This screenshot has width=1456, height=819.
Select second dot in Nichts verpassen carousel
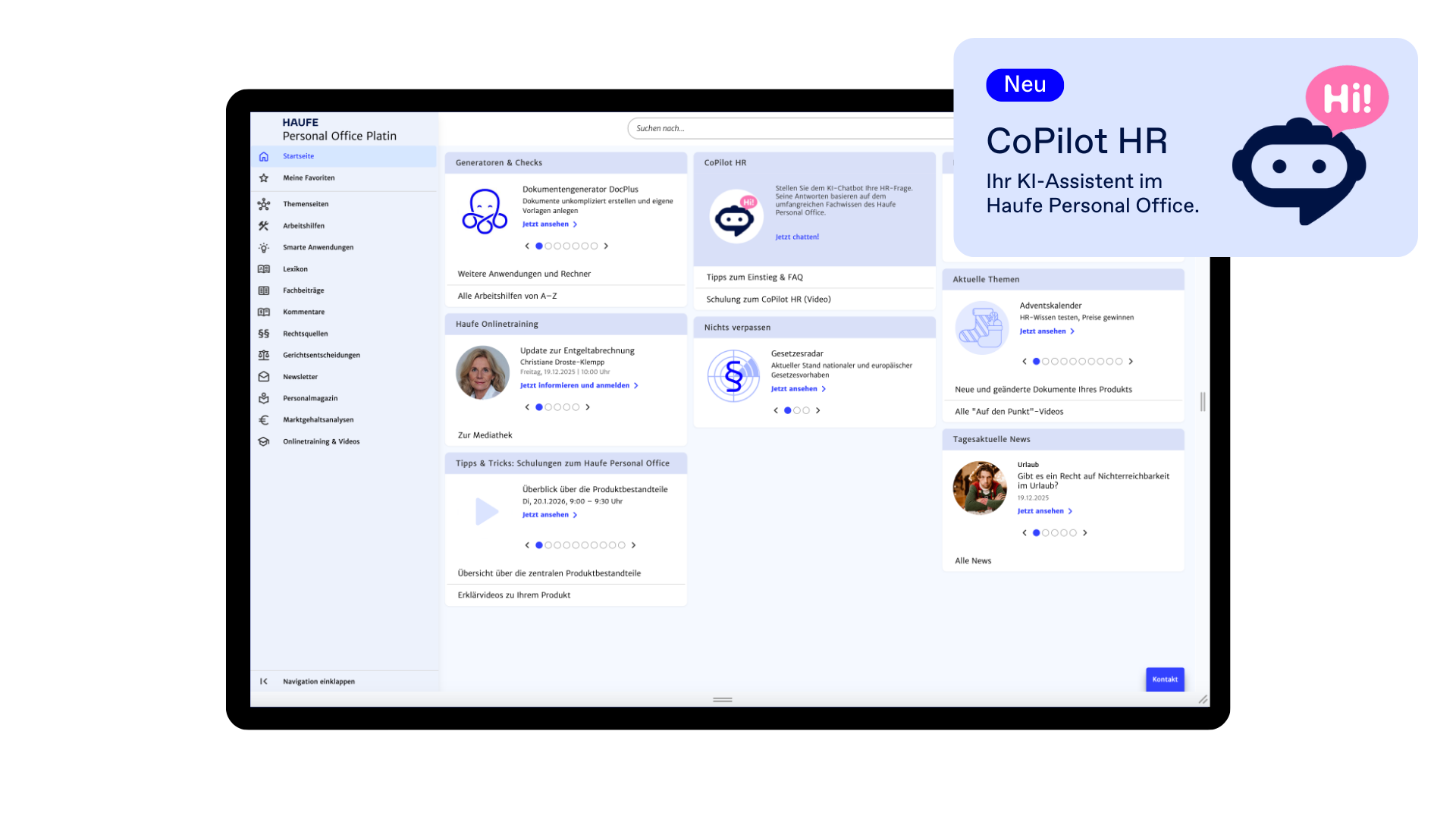[797, 411]
